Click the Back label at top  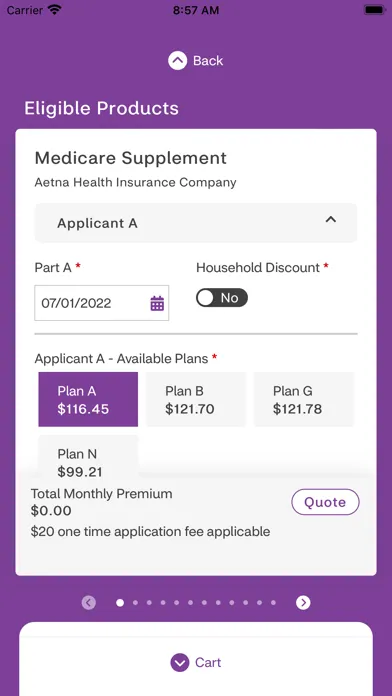[208, 61]
